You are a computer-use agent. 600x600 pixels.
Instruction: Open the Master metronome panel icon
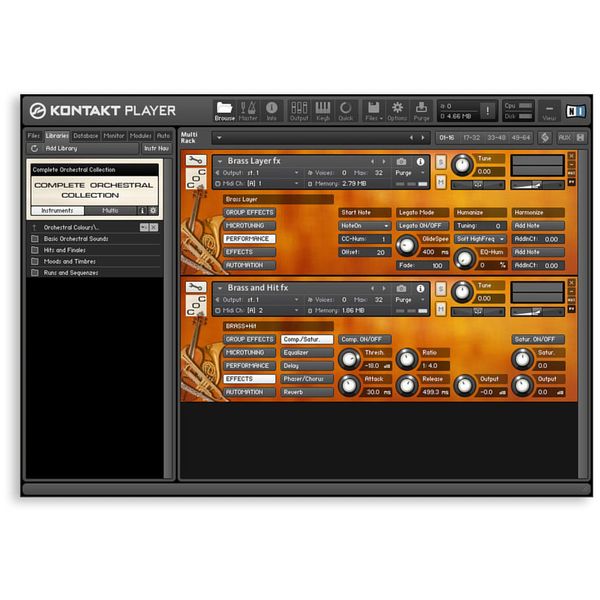click(248, 111)
